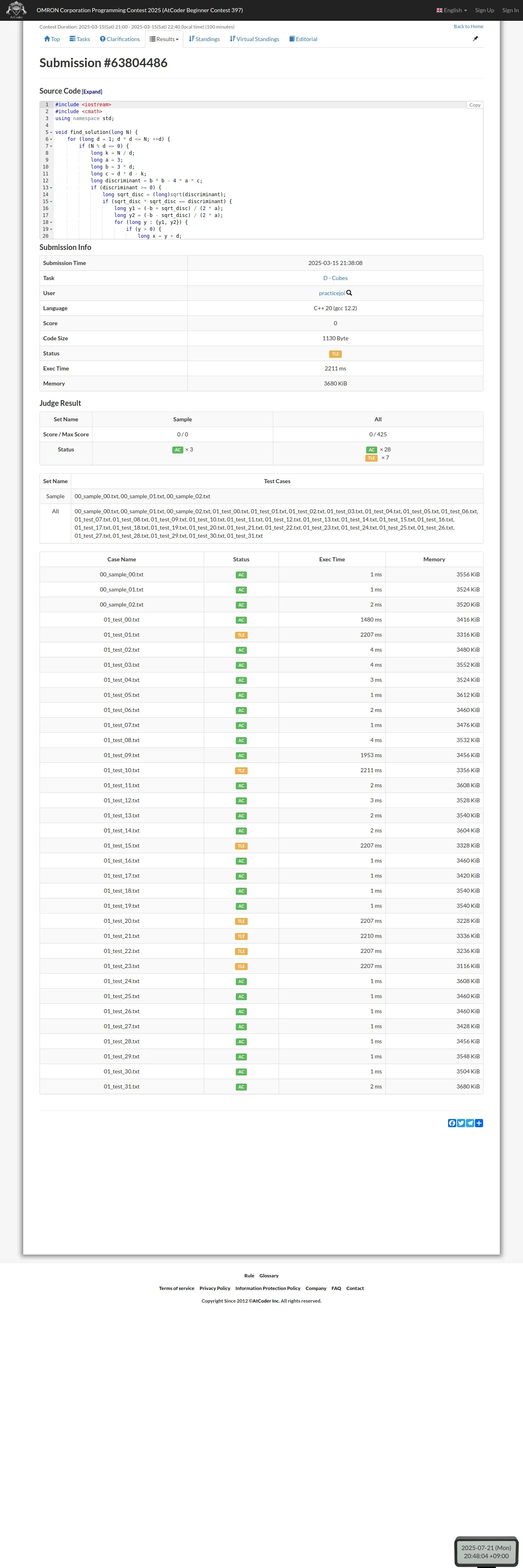Viewport: 523px width, 1568px height.
Task: Open the Clarifications tab
Action: pyautogui.click(x=120, y=39)
